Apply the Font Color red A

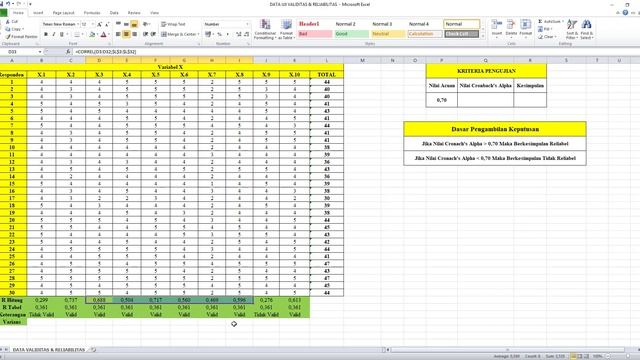click(103, 34)
